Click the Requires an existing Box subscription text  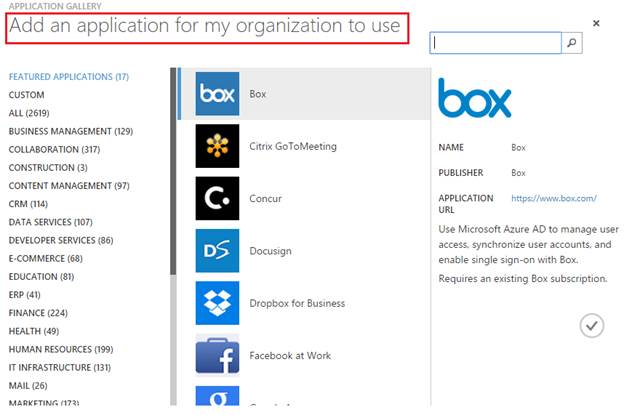[x=523, y=279]
